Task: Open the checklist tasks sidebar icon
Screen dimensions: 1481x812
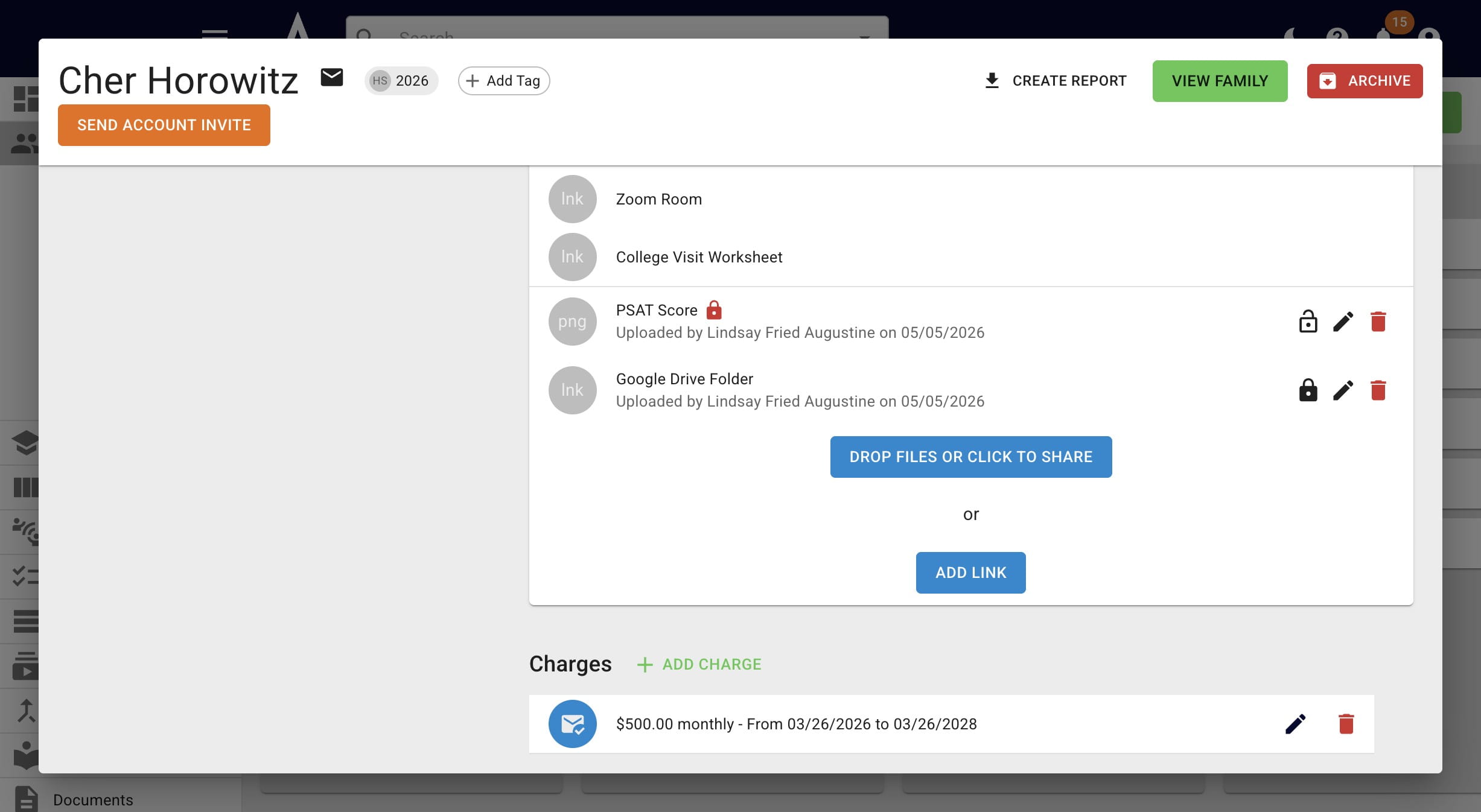Action: pyautogui.click(x=25, y=576)
